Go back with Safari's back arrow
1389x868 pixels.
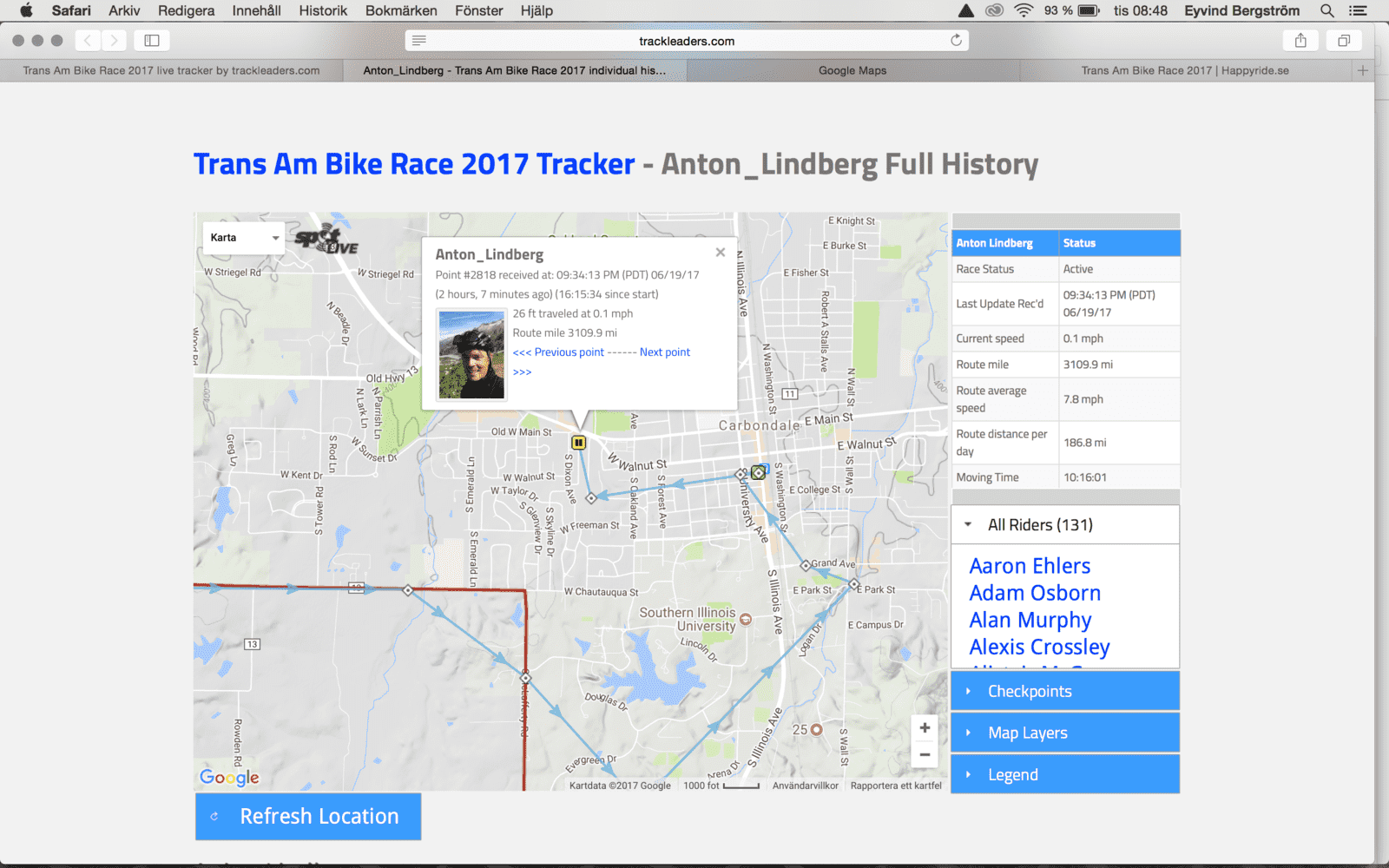(x=88, y=40)
